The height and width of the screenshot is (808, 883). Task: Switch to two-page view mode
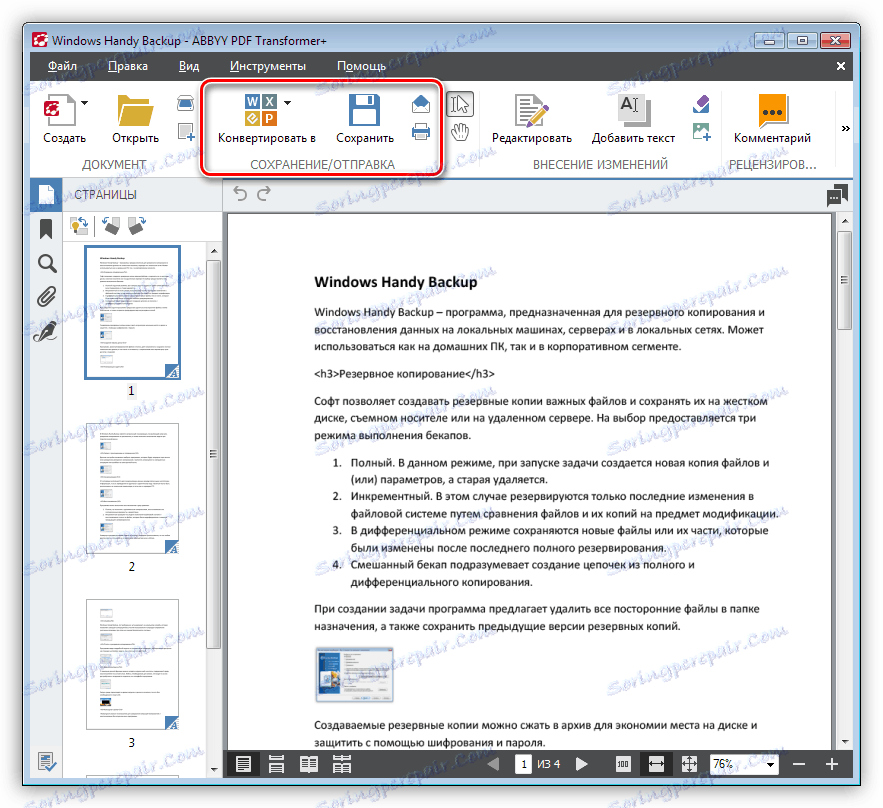pyautogui.click(x=309, y=764)
